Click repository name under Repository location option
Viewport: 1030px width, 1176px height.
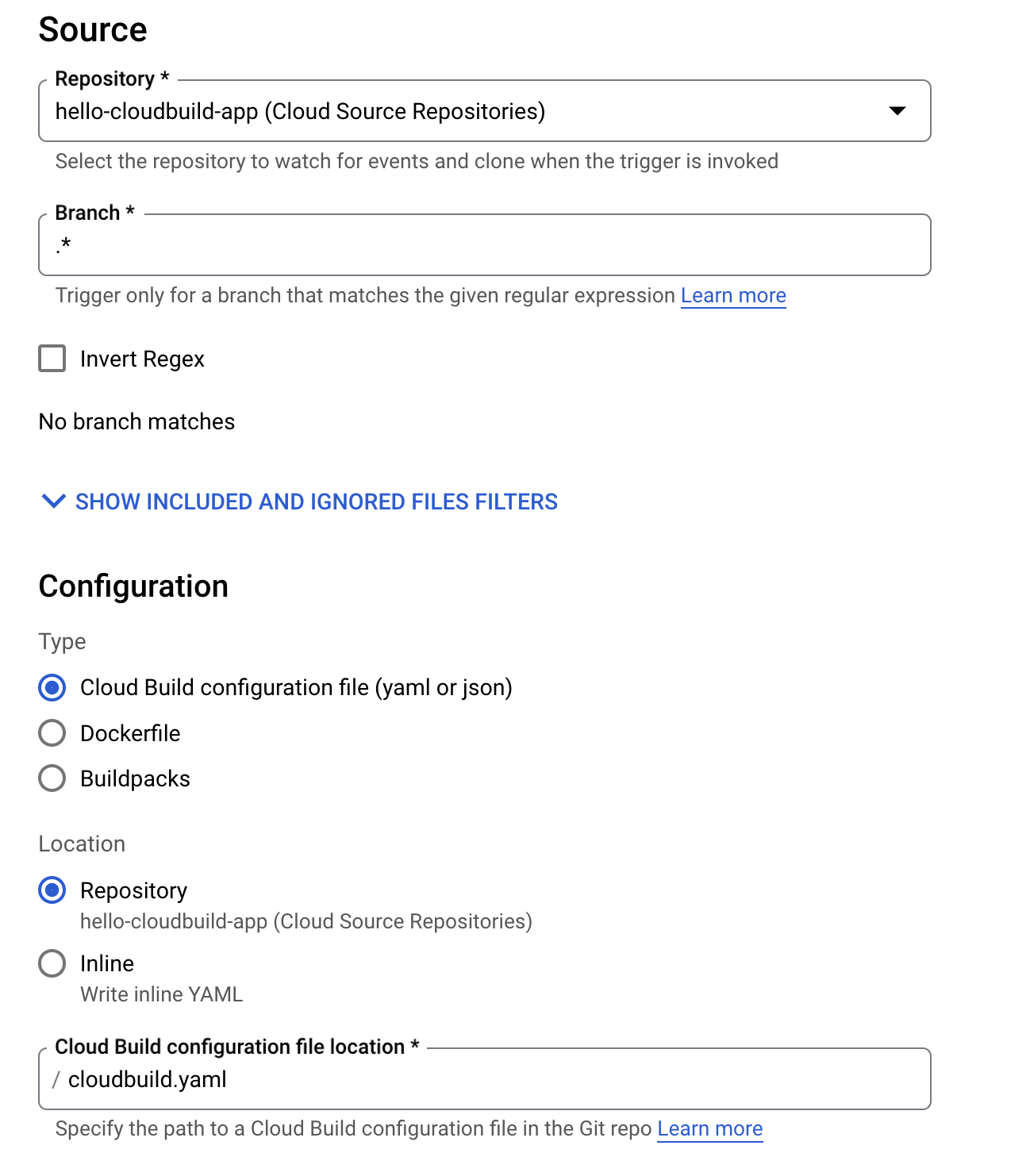point(306,921)
